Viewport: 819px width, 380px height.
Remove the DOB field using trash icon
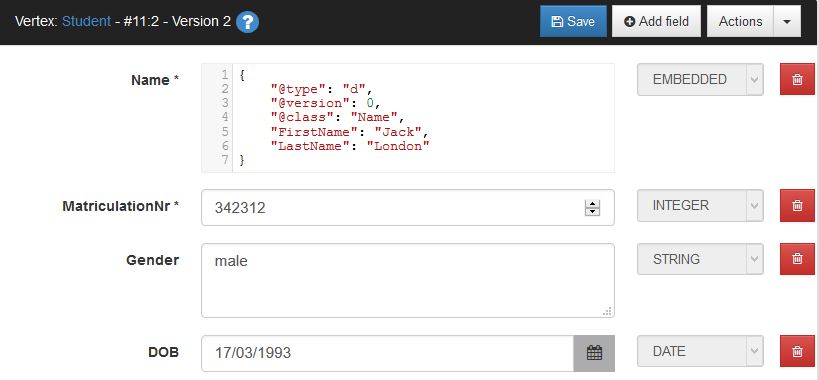(x=797, y=351)
